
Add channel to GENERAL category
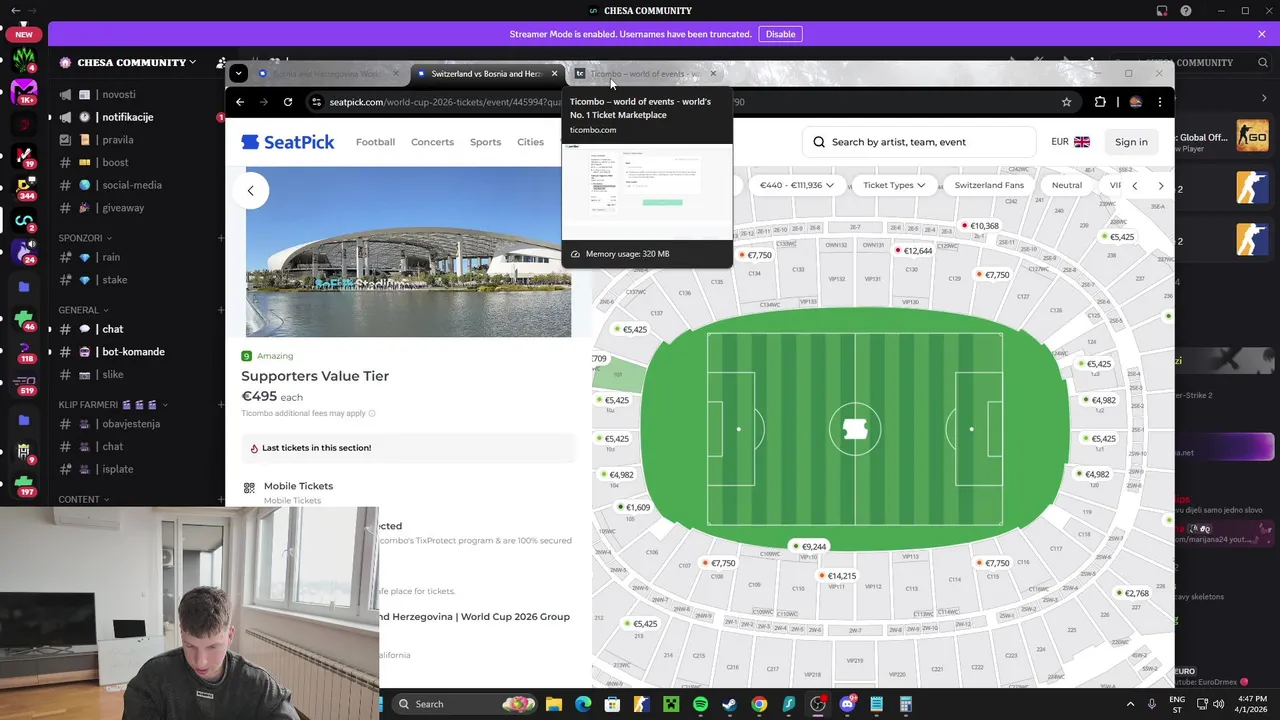point(221,310)
